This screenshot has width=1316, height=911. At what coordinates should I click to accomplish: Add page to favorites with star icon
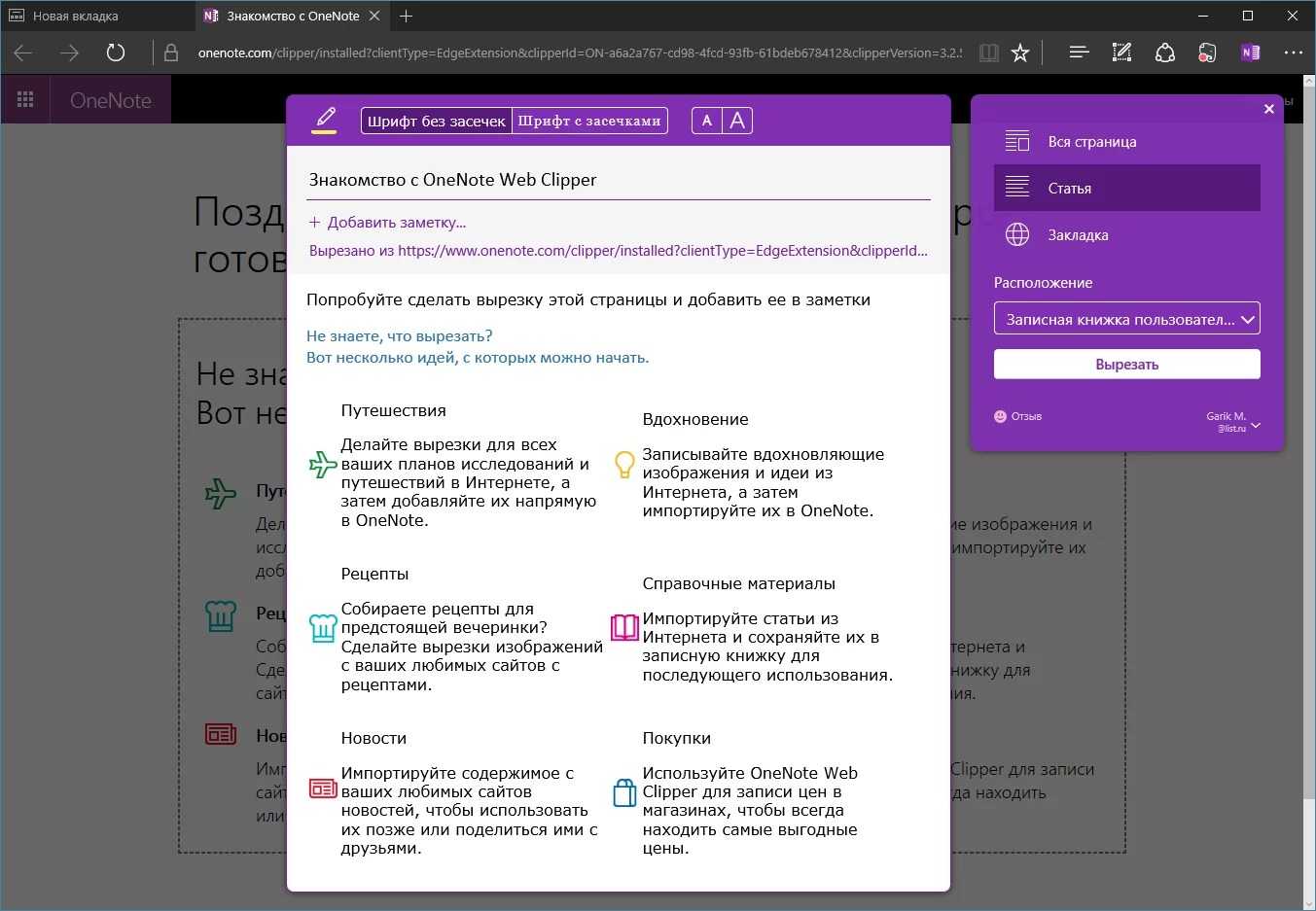(1019, 53)
